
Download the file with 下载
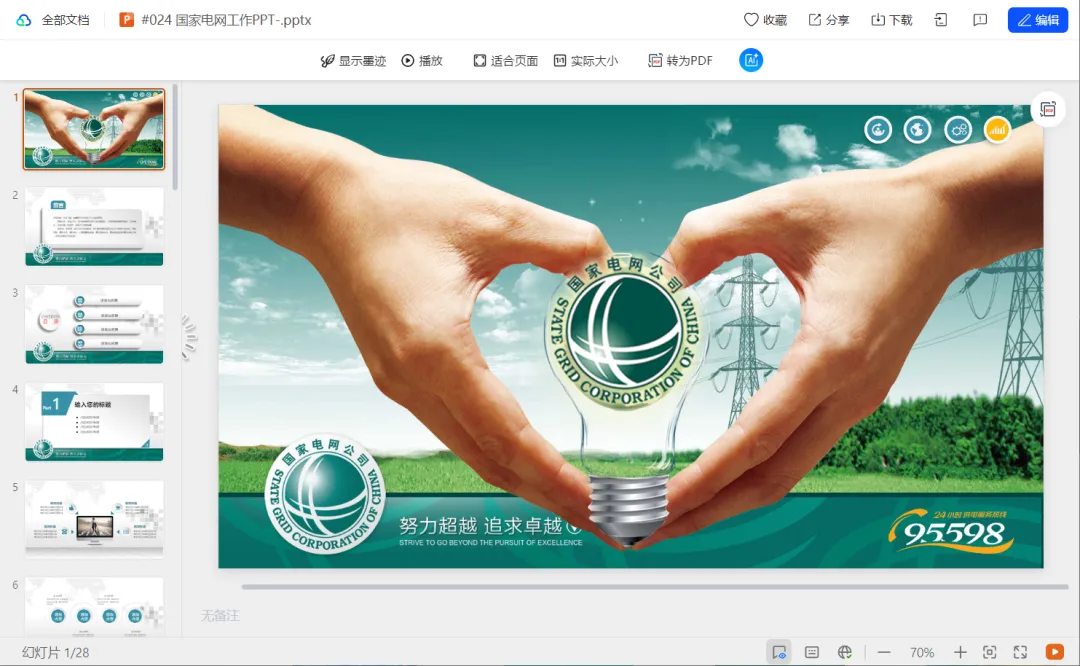tap(892, 20)
